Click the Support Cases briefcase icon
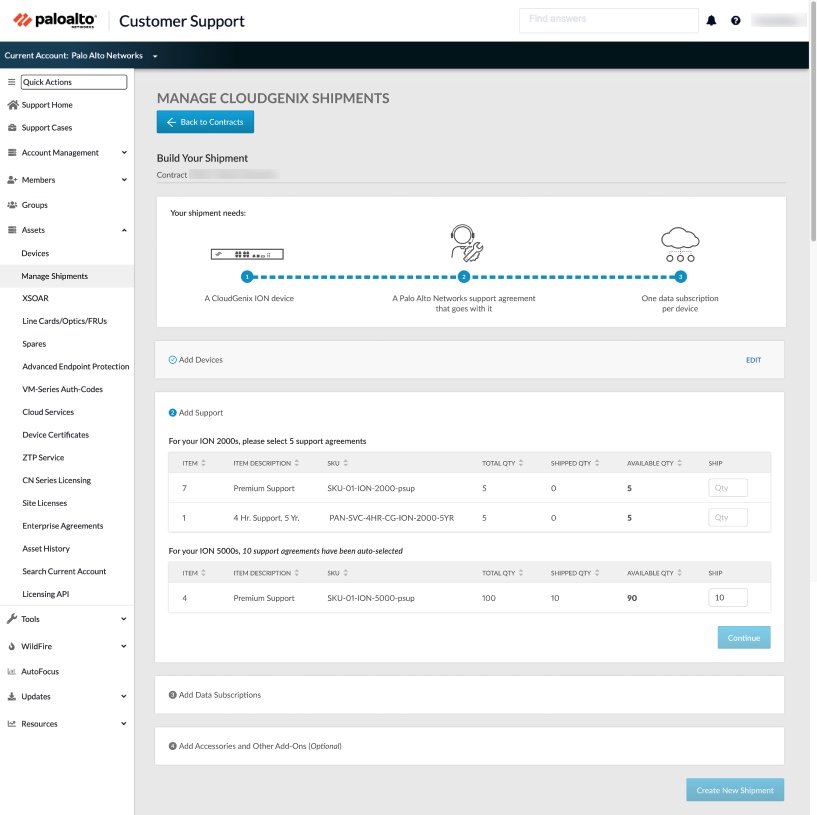Viewport: 817px width, 815px height. pyautogui.click(x=12, y=128)
